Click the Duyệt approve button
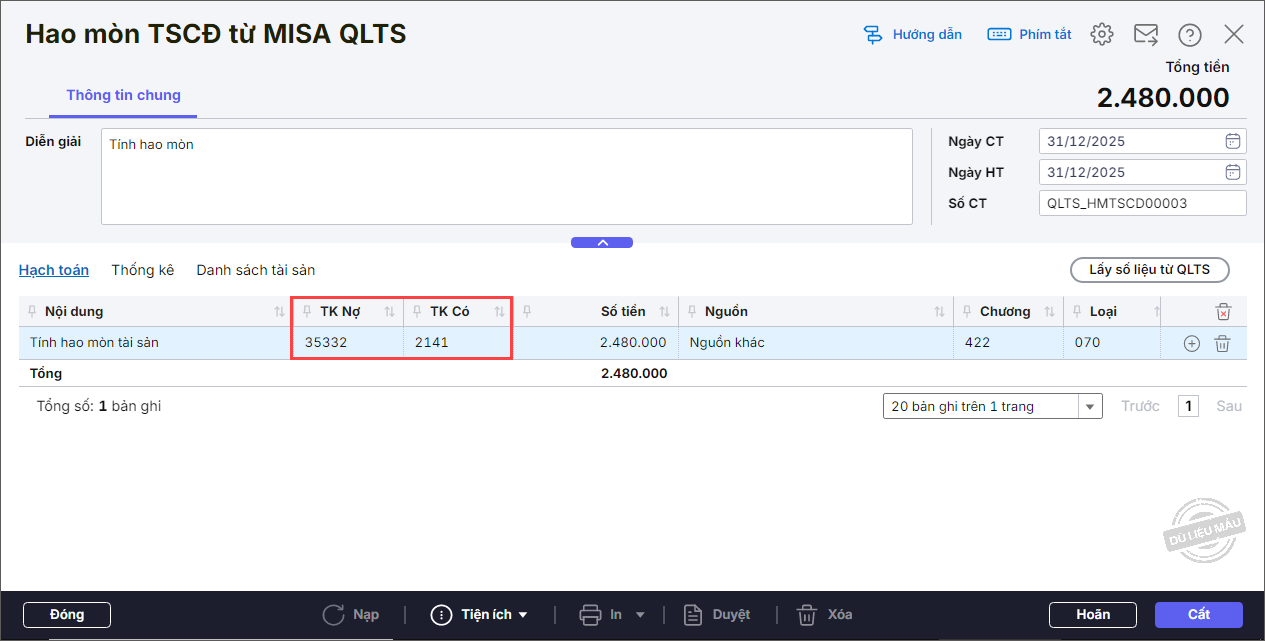1265x641 pixels. (x=717, y=615)
